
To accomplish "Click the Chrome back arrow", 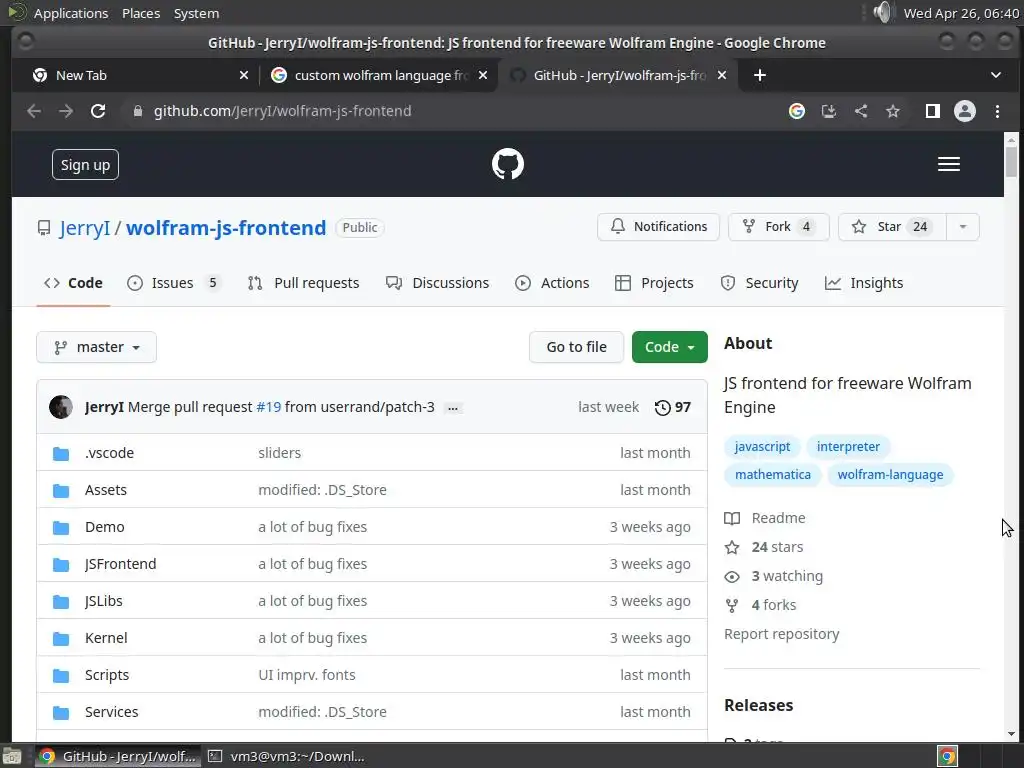I will pyautogui.click(x=34, y=111).
